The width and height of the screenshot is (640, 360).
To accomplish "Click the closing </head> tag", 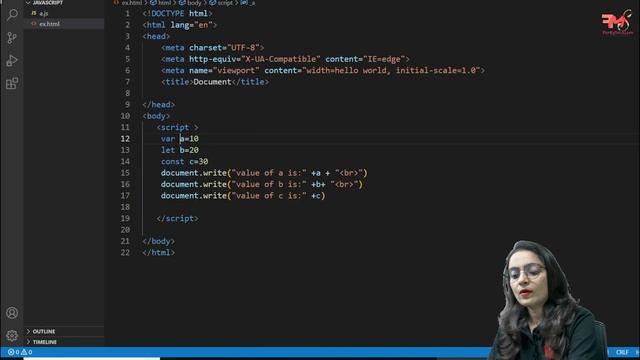I will click(159, 105).
